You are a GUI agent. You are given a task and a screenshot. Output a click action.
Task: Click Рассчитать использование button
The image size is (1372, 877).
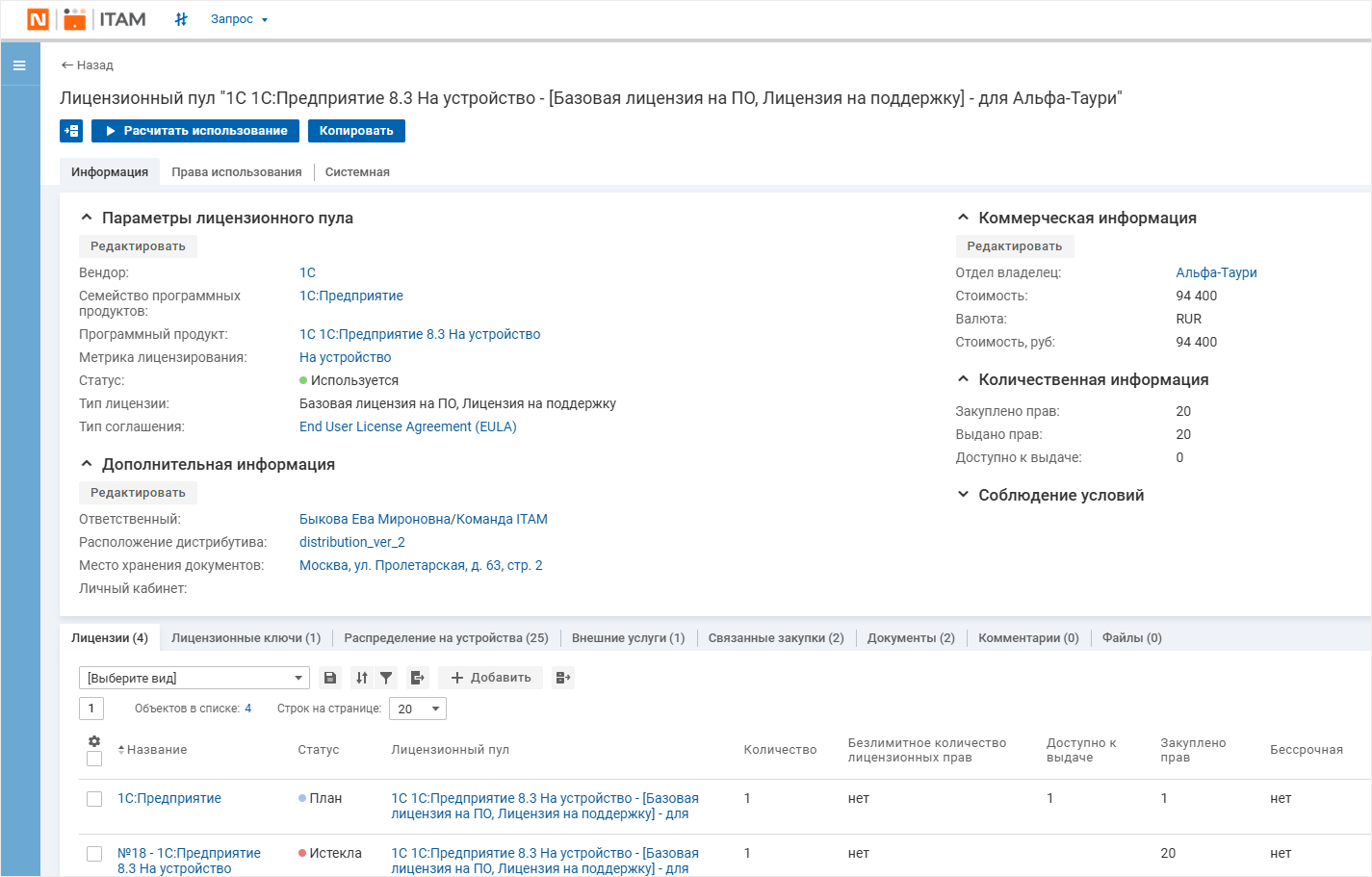[x=195, y=131]
